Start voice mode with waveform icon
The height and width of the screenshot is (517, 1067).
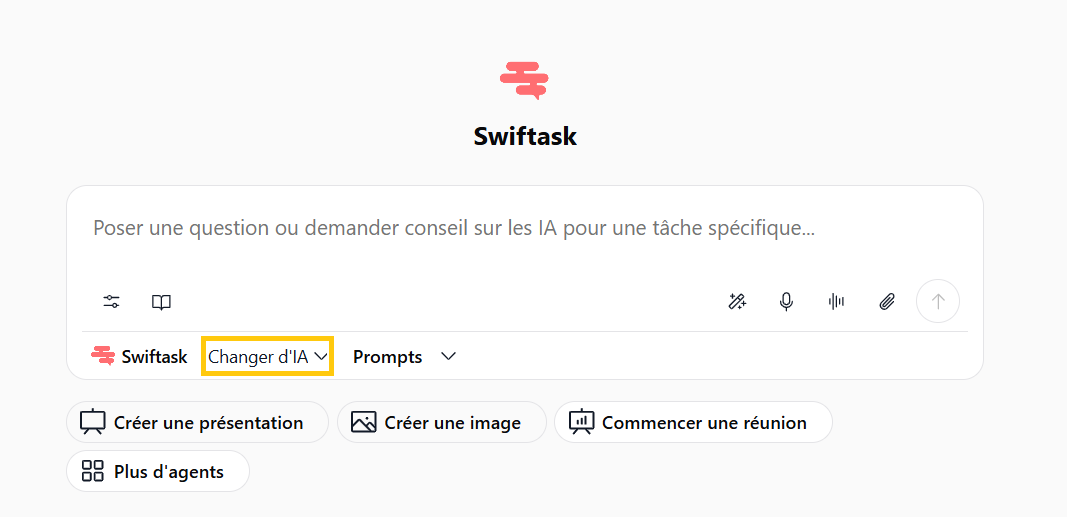click(x=836, y=301)
